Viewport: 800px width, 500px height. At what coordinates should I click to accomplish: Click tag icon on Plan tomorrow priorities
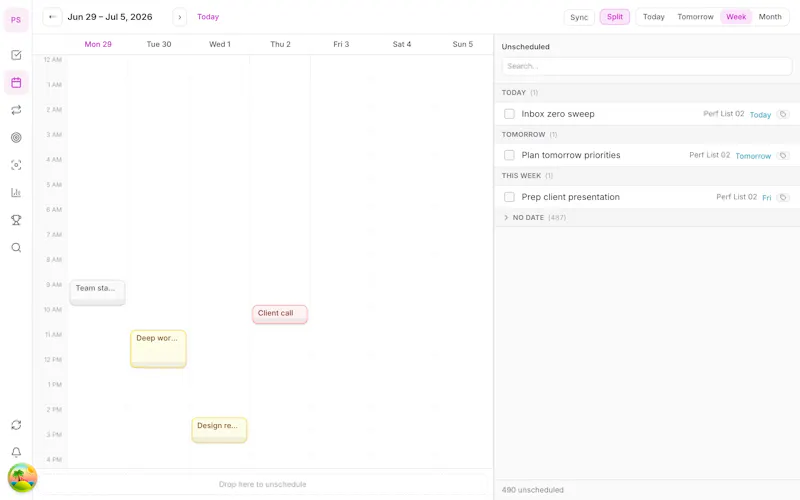(783, 156)
